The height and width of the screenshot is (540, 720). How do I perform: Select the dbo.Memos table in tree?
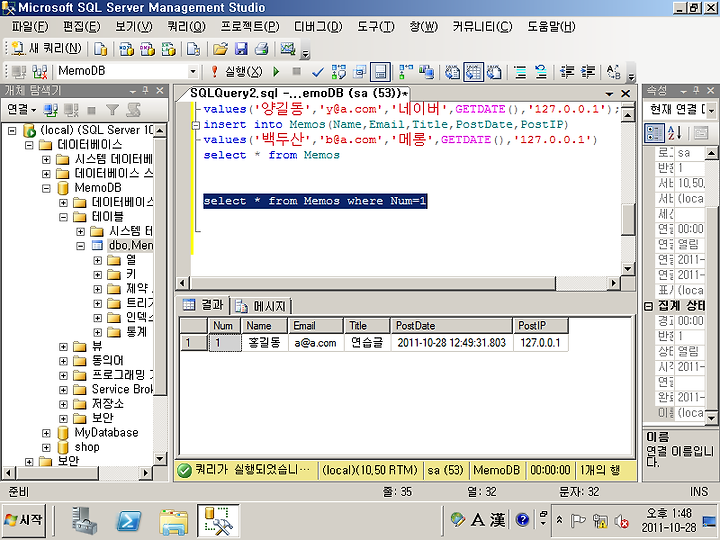tap(130, 245)
